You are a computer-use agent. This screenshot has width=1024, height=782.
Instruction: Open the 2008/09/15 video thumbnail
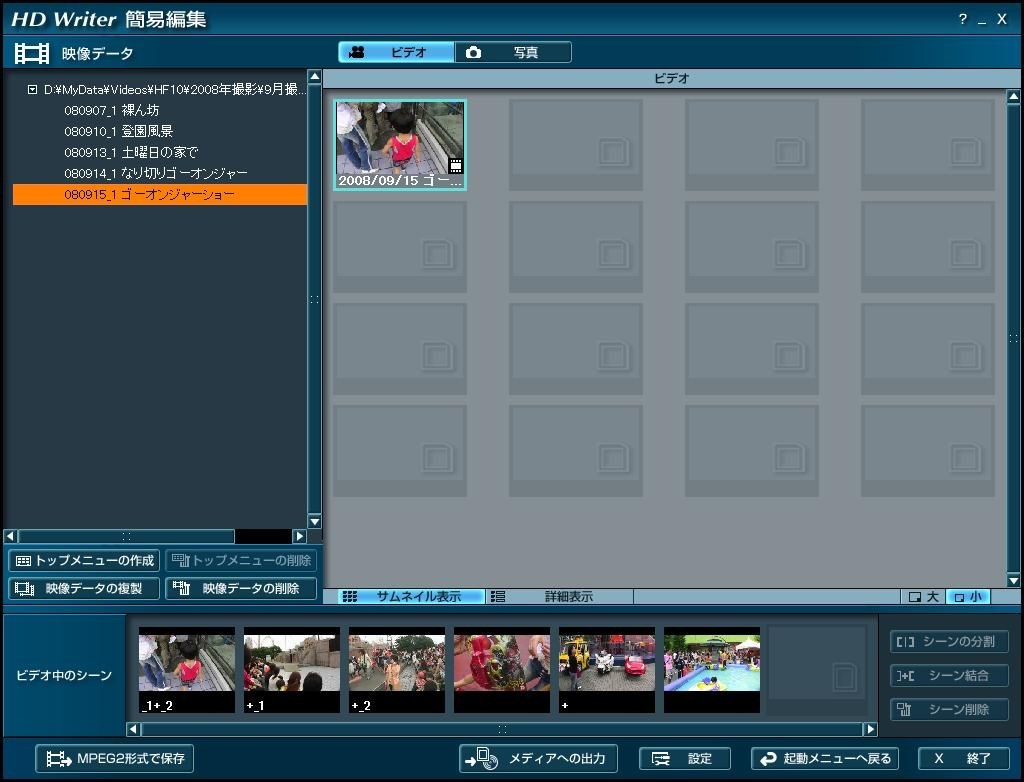(x=400, y=145)
